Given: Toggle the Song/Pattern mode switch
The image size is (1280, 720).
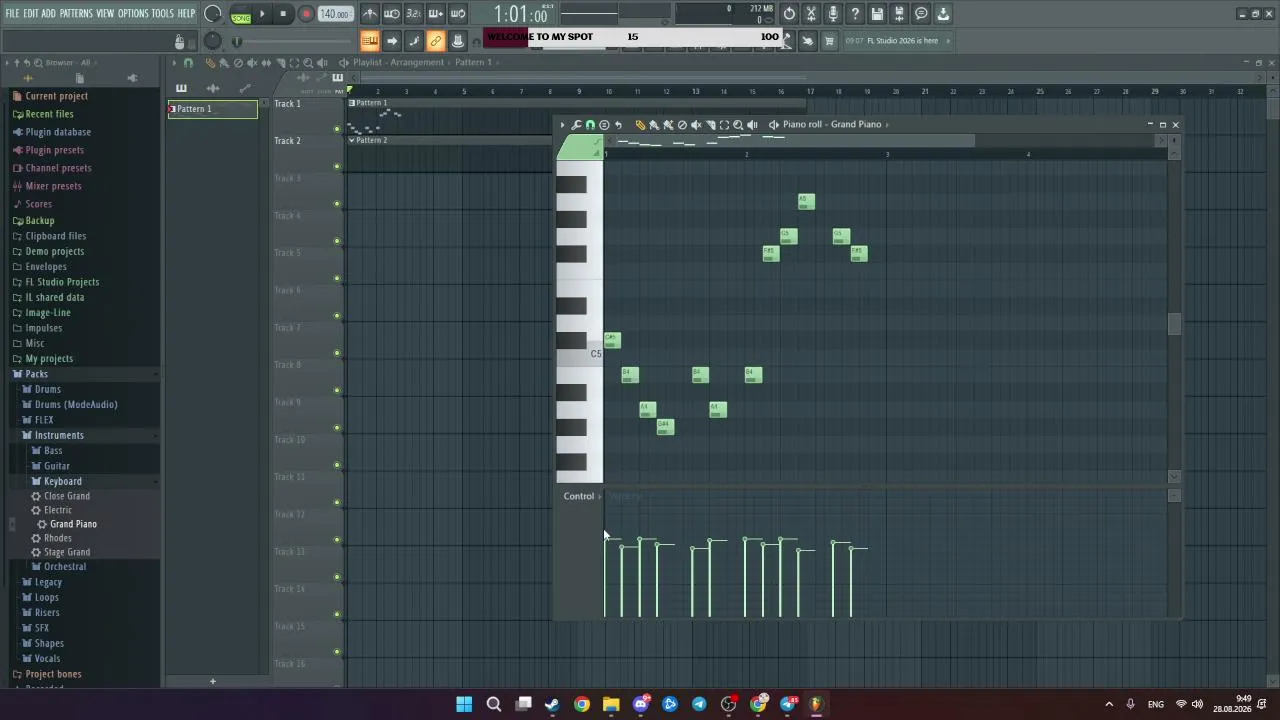Looking at the screenshot, I should (241, 14).
